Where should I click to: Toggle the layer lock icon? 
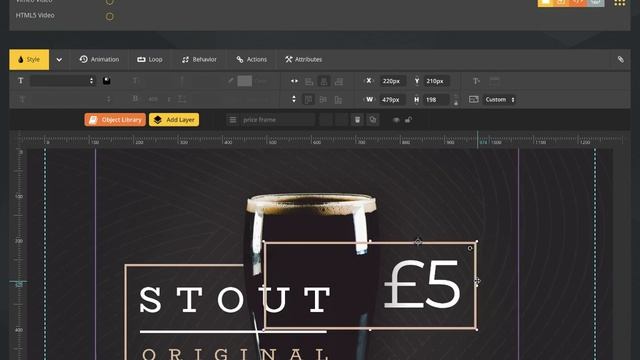(408, 120)
